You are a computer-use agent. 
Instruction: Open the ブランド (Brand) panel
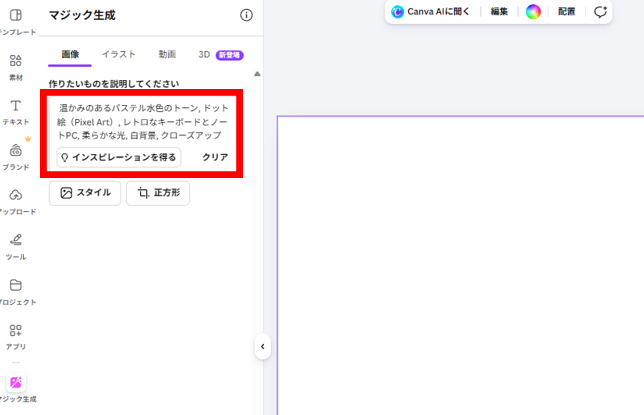[16, 156]
